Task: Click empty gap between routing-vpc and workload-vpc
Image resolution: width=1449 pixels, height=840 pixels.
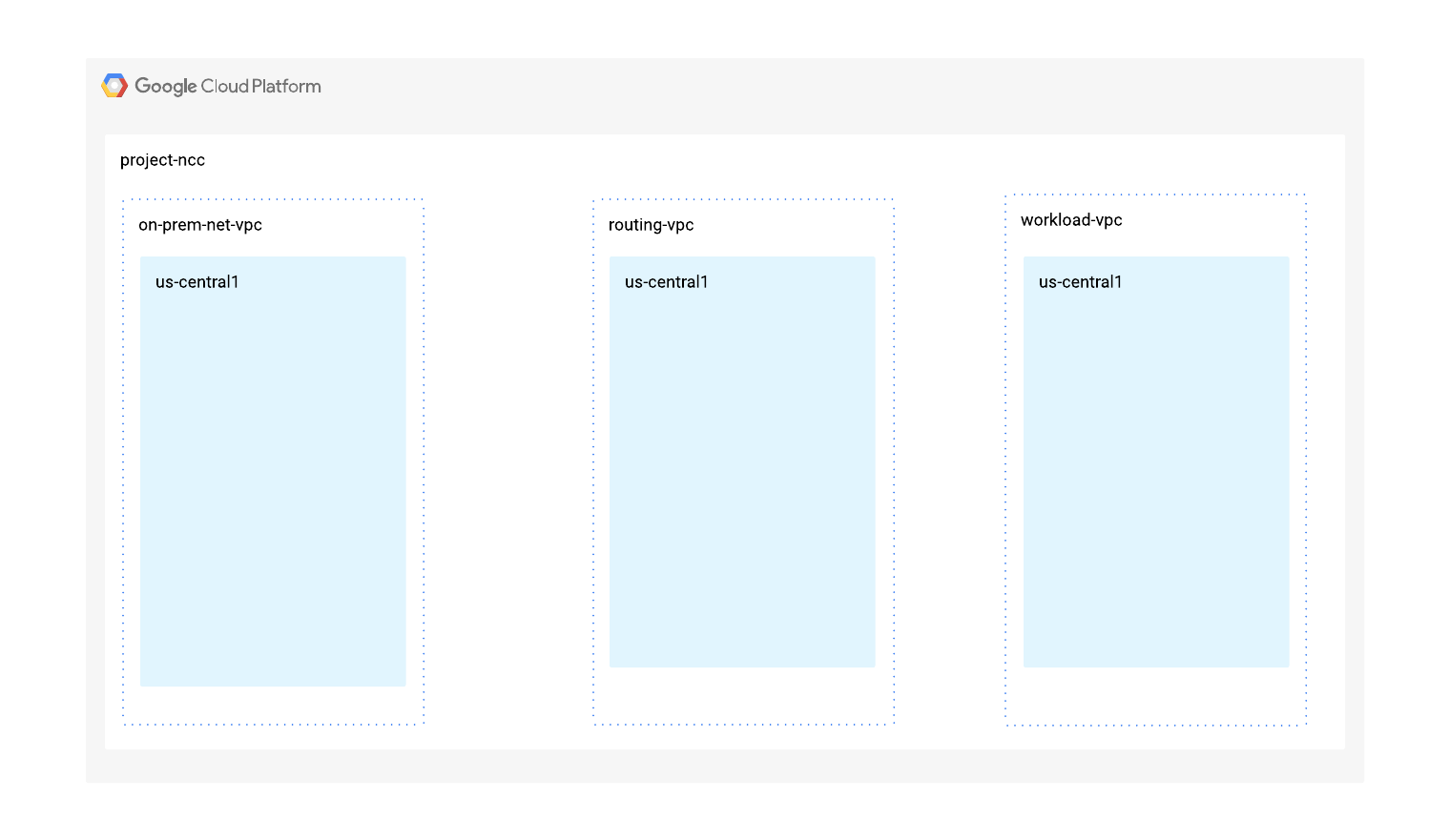Action: point(949,458)
